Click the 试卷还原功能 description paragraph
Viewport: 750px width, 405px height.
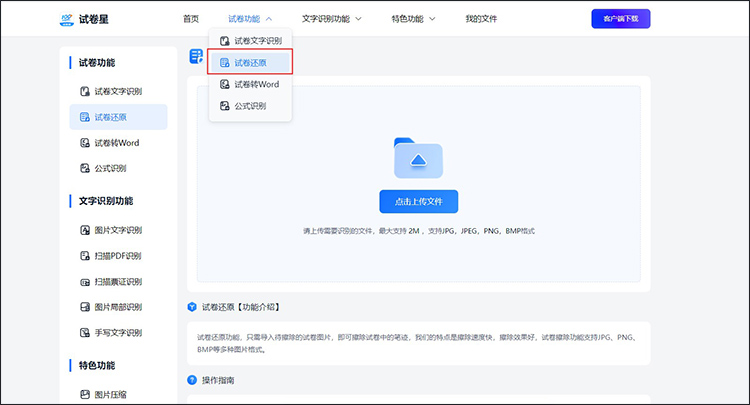pos(417,343)
